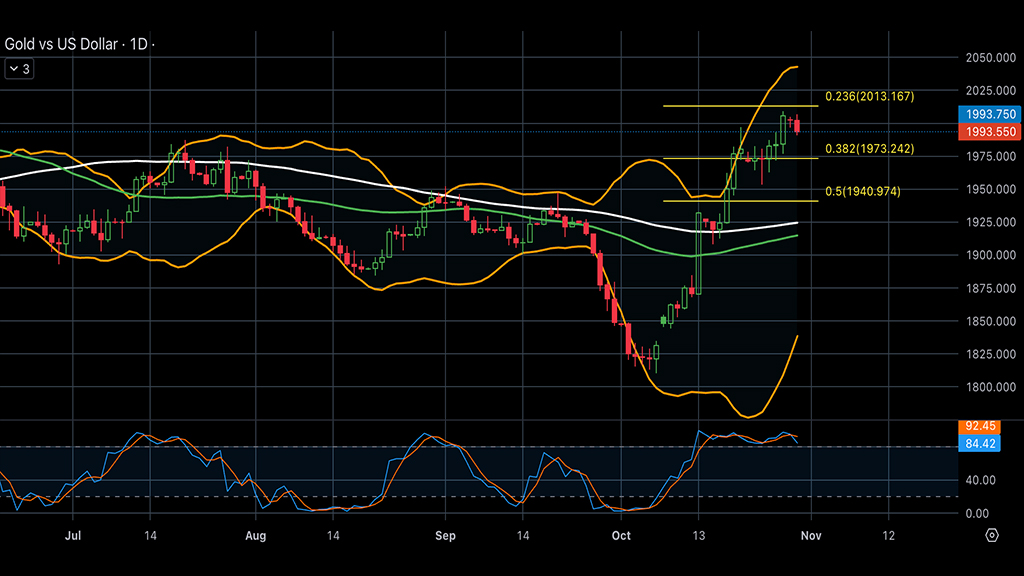Click the 1850.000 price axis label
Screen dimensions: 1024x576
coord(991,321)
